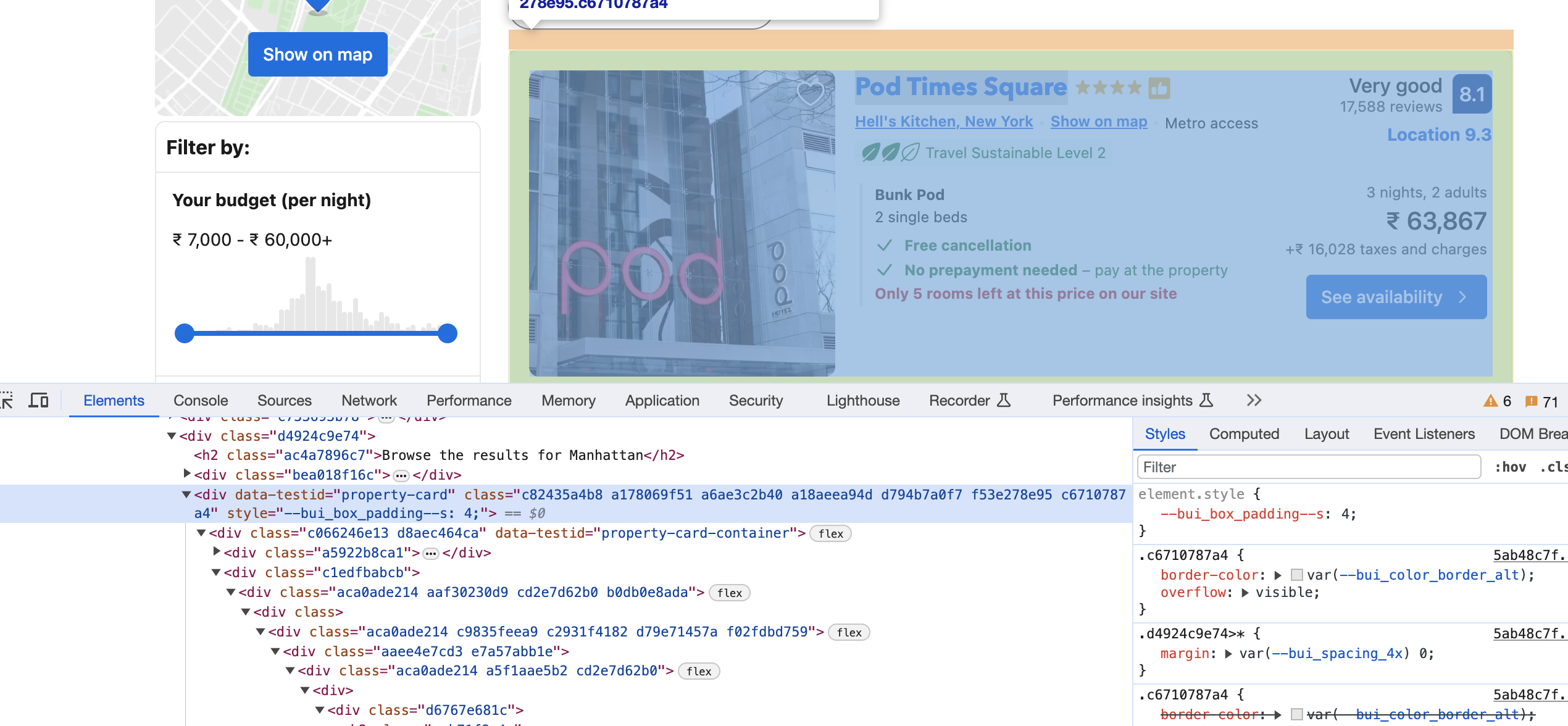Image resolution: width=1568 pixels, height=726 pixels.
Task: Expand the bea018f16c div node
Action: click(186, 474)
